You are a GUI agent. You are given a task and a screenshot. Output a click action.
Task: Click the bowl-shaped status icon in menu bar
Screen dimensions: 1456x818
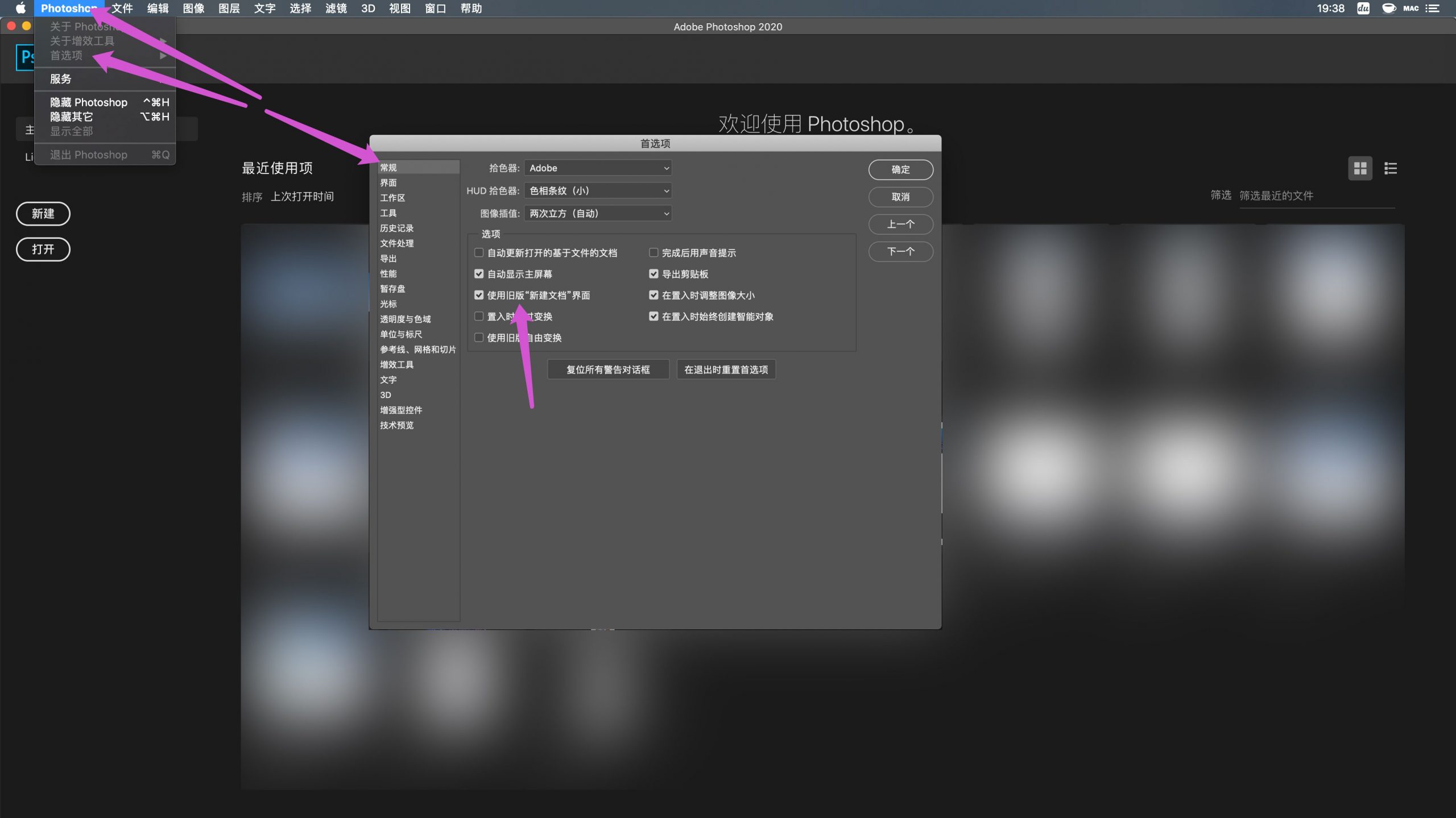point(1388,8)
